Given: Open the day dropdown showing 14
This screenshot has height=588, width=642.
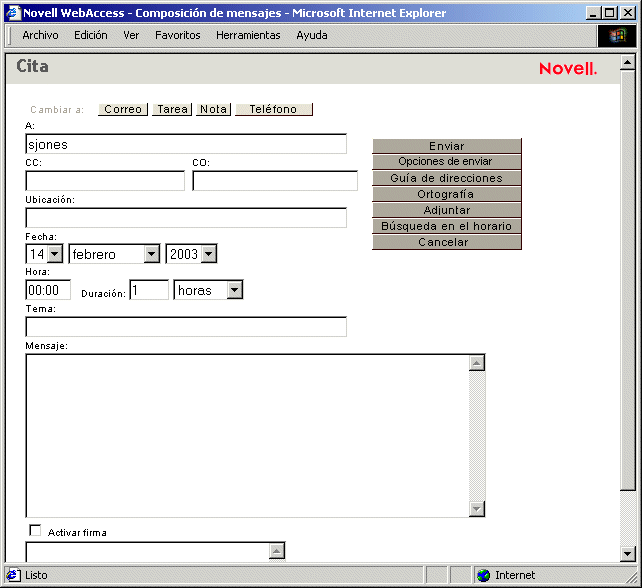Looking at the screenshot, I should tap(44, 254).
